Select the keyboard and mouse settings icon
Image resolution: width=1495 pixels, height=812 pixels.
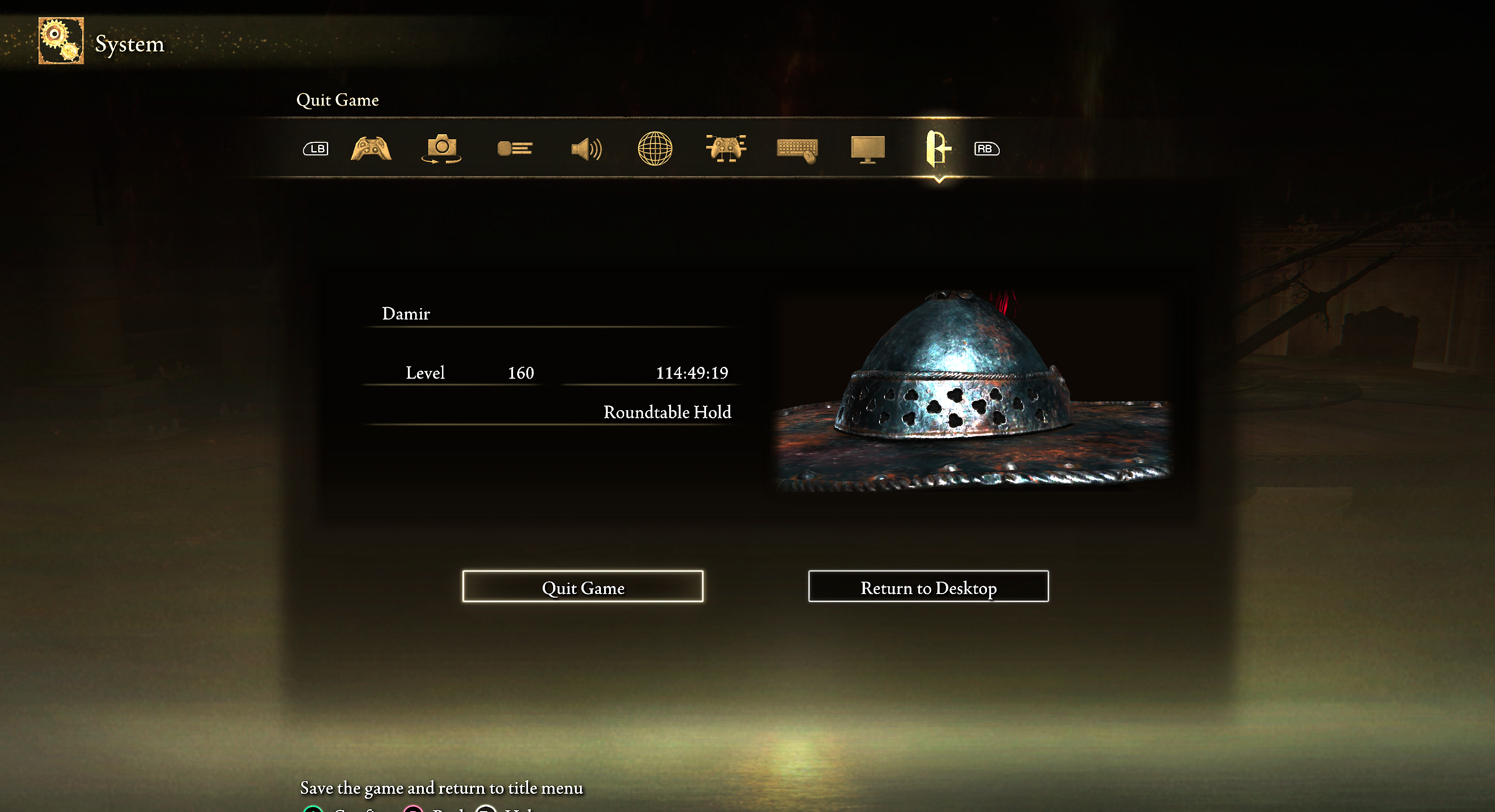pos(798,150)
